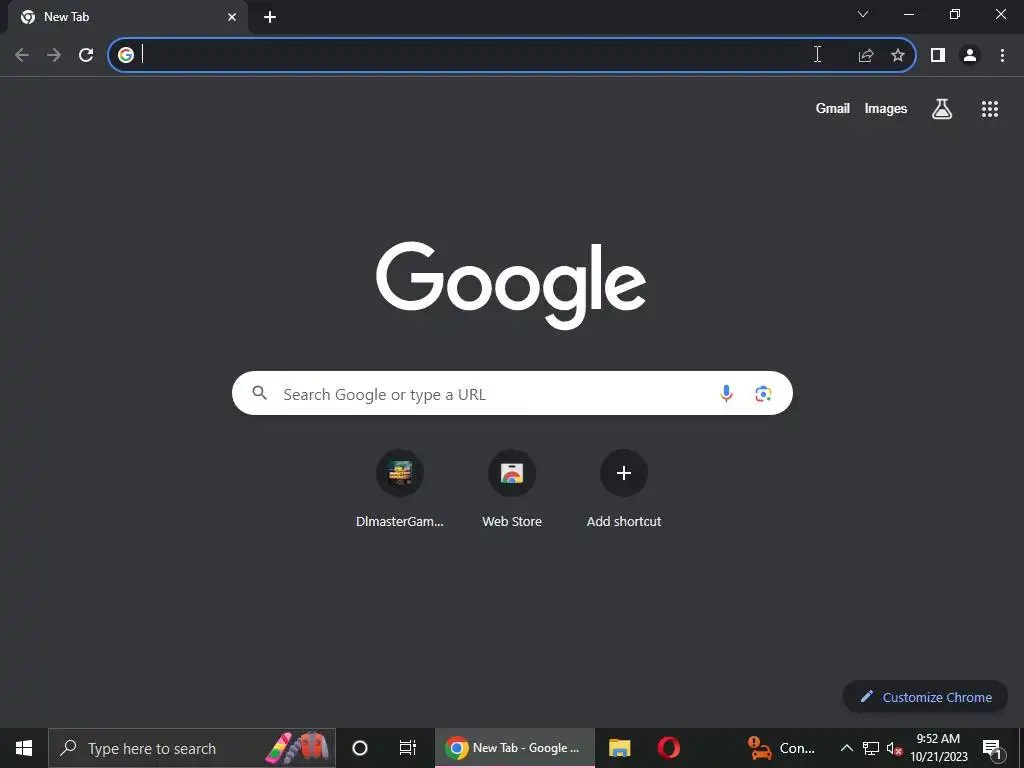Open Task View on the taskbar
This screenshot has height=768, width=1024.
[x=408, y=748]
